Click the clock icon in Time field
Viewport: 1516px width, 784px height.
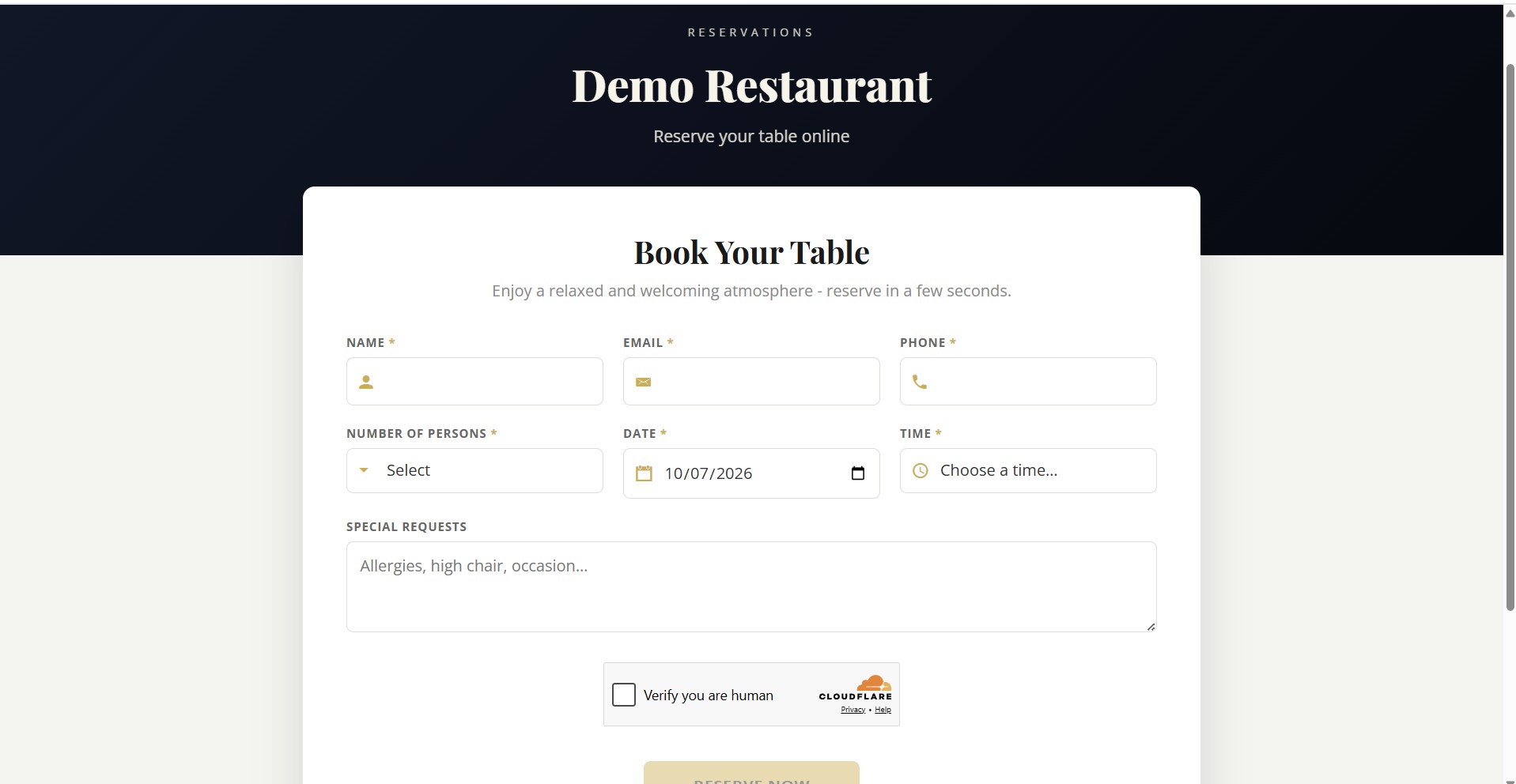coord(921,471)
